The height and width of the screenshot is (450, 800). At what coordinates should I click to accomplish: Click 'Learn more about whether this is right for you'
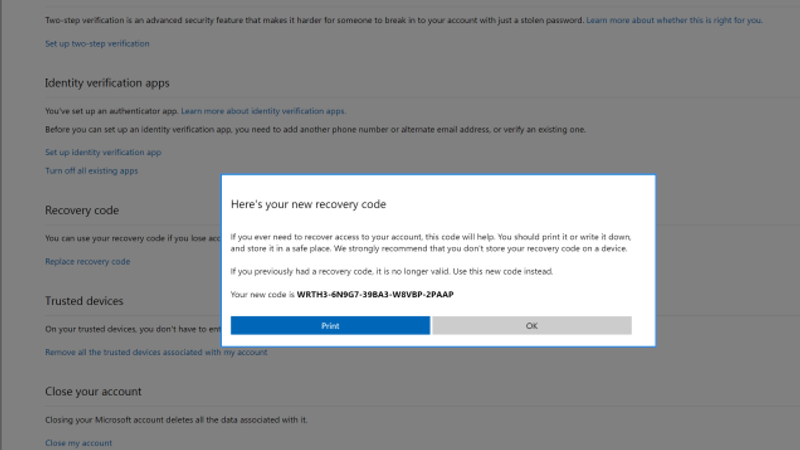(673, 20)
